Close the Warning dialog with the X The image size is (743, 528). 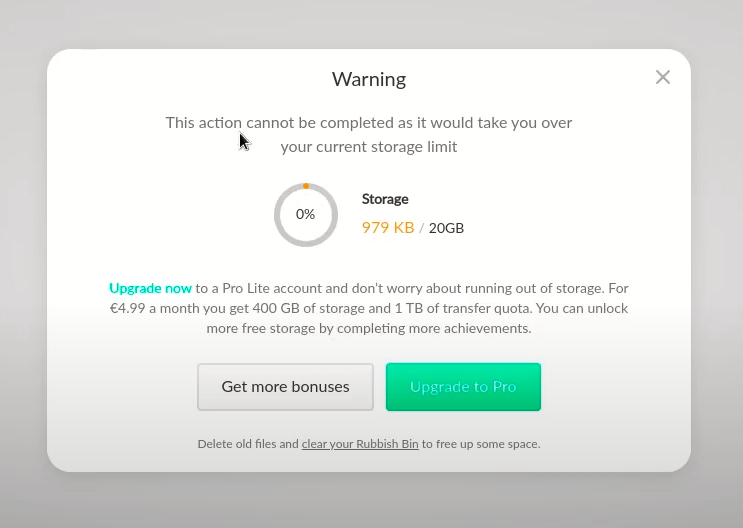(x=662, y=77)
